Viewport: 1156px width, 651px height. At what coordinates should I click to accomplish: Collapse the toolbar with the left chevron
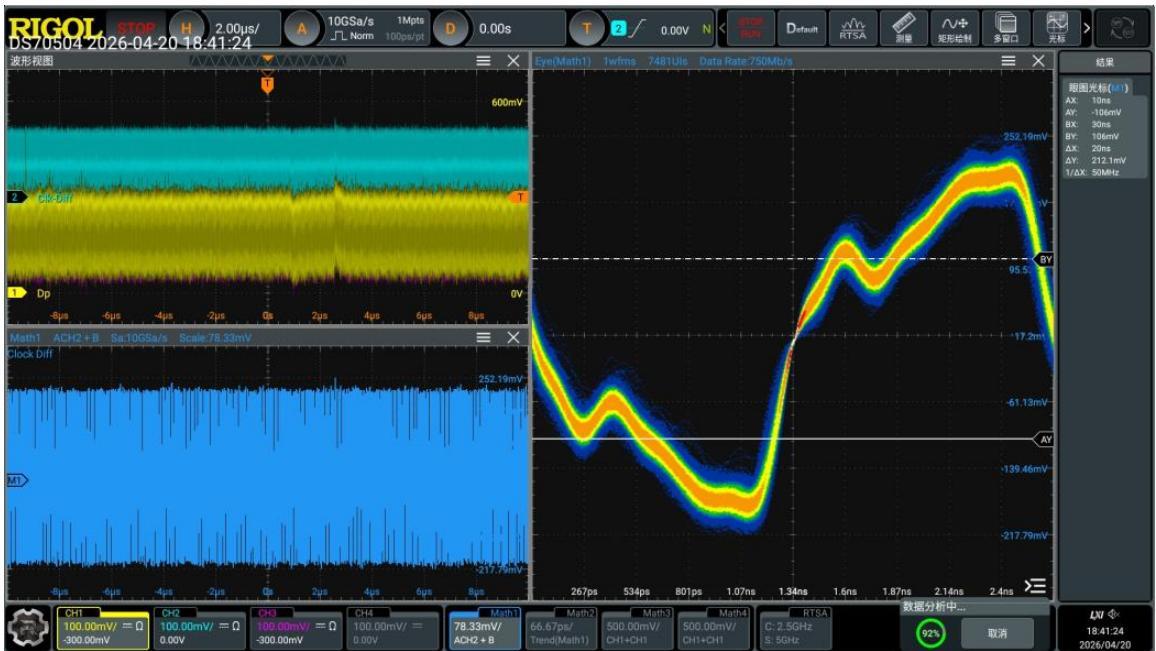pyautogui.click(x=722, y=29)
